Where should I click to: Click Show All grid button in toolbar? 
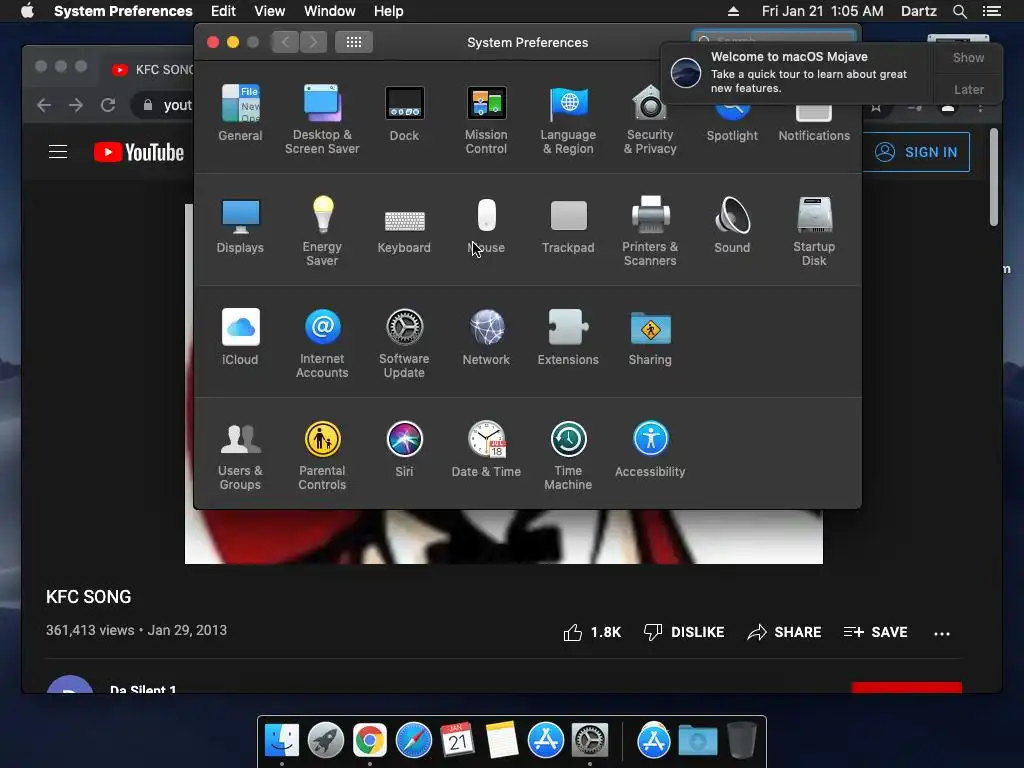click(354, 42)
